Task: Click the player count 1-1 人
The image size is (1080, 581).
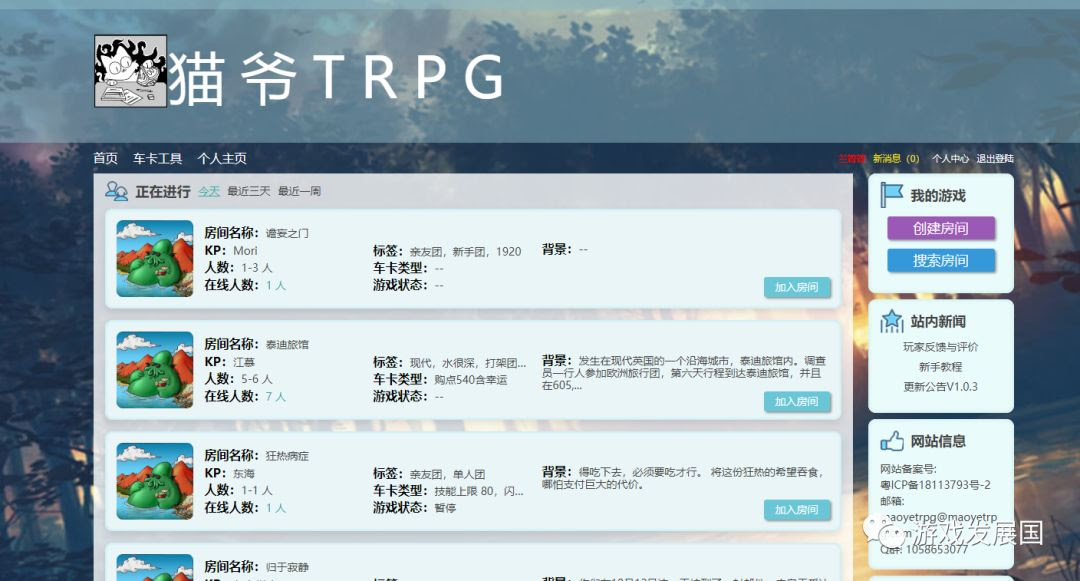Action: 257,490
